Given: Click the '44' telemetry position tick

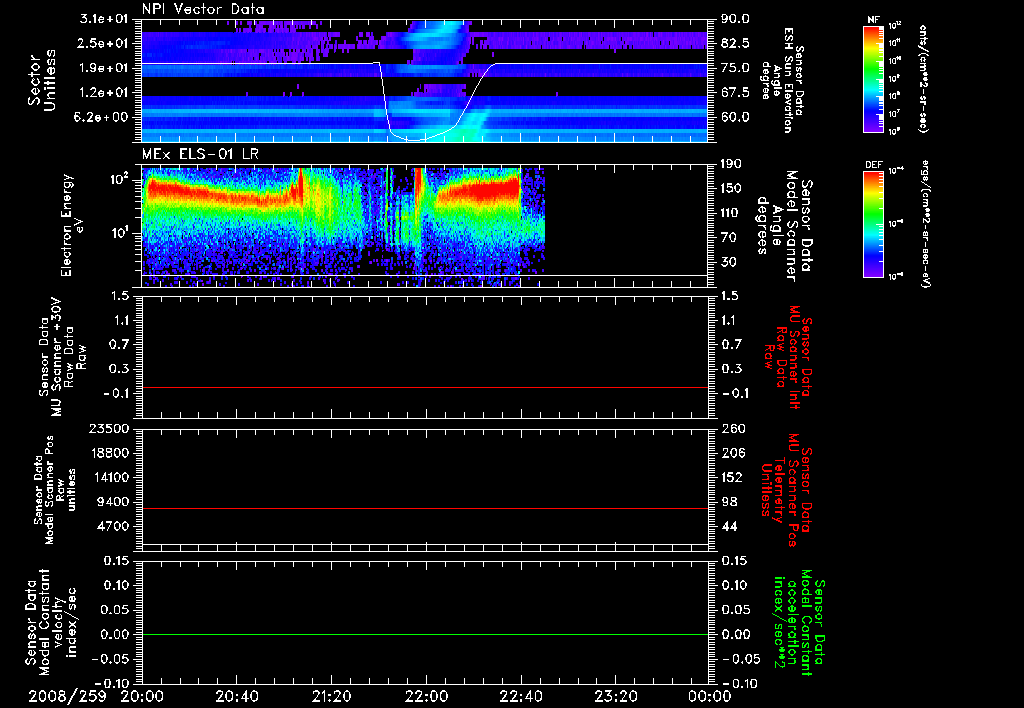Looking at the screenshot, I should tap(729, 526).
